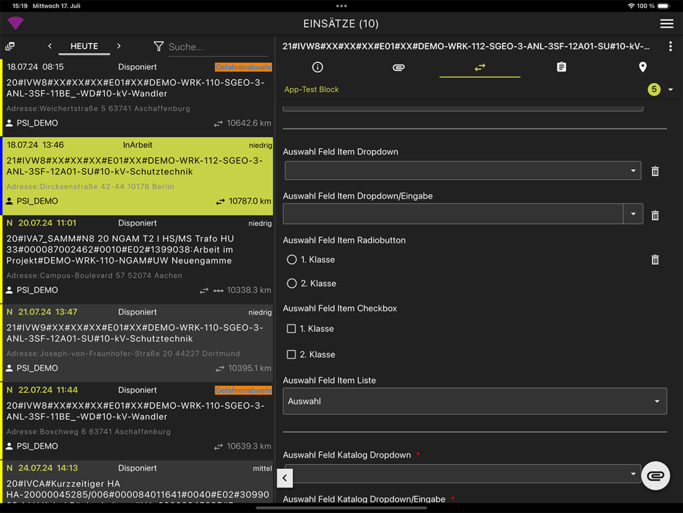Click into the Item Dropdown/Eingabe text field
The width and height of the screenshot is (683, 513).
coord(453,214)
